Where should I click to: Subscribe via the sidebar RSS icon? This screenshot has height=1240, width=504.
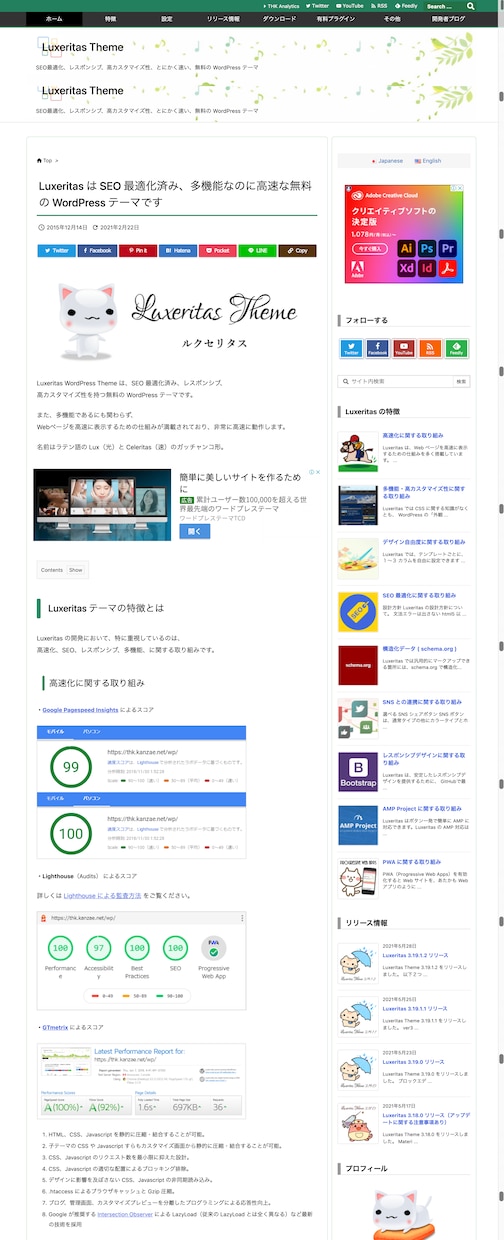click(430, 349)
